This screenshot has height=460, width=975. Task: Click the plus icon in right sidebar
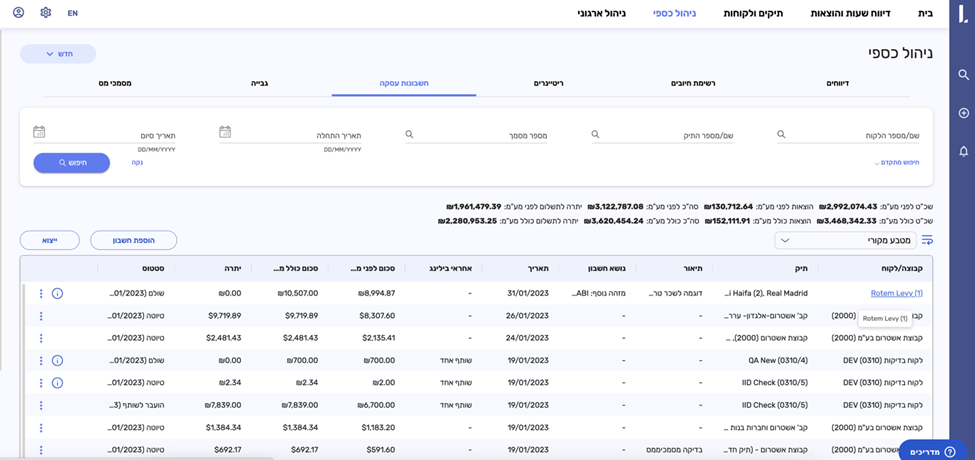point(963,113)
